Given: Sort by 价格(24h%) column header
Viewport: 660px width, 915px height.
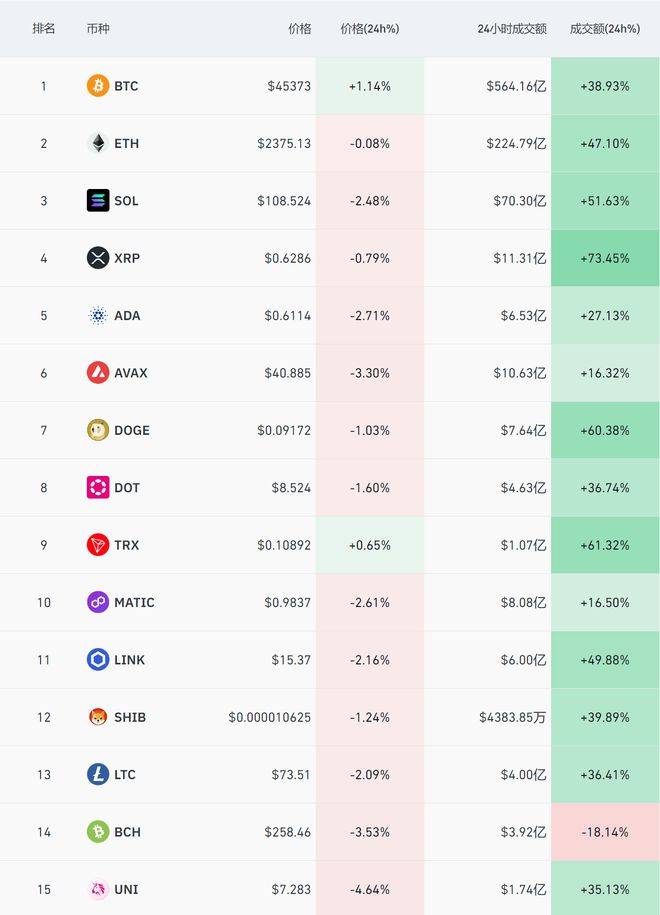Looking at the screenshot, I should click(x=370, y=29).
